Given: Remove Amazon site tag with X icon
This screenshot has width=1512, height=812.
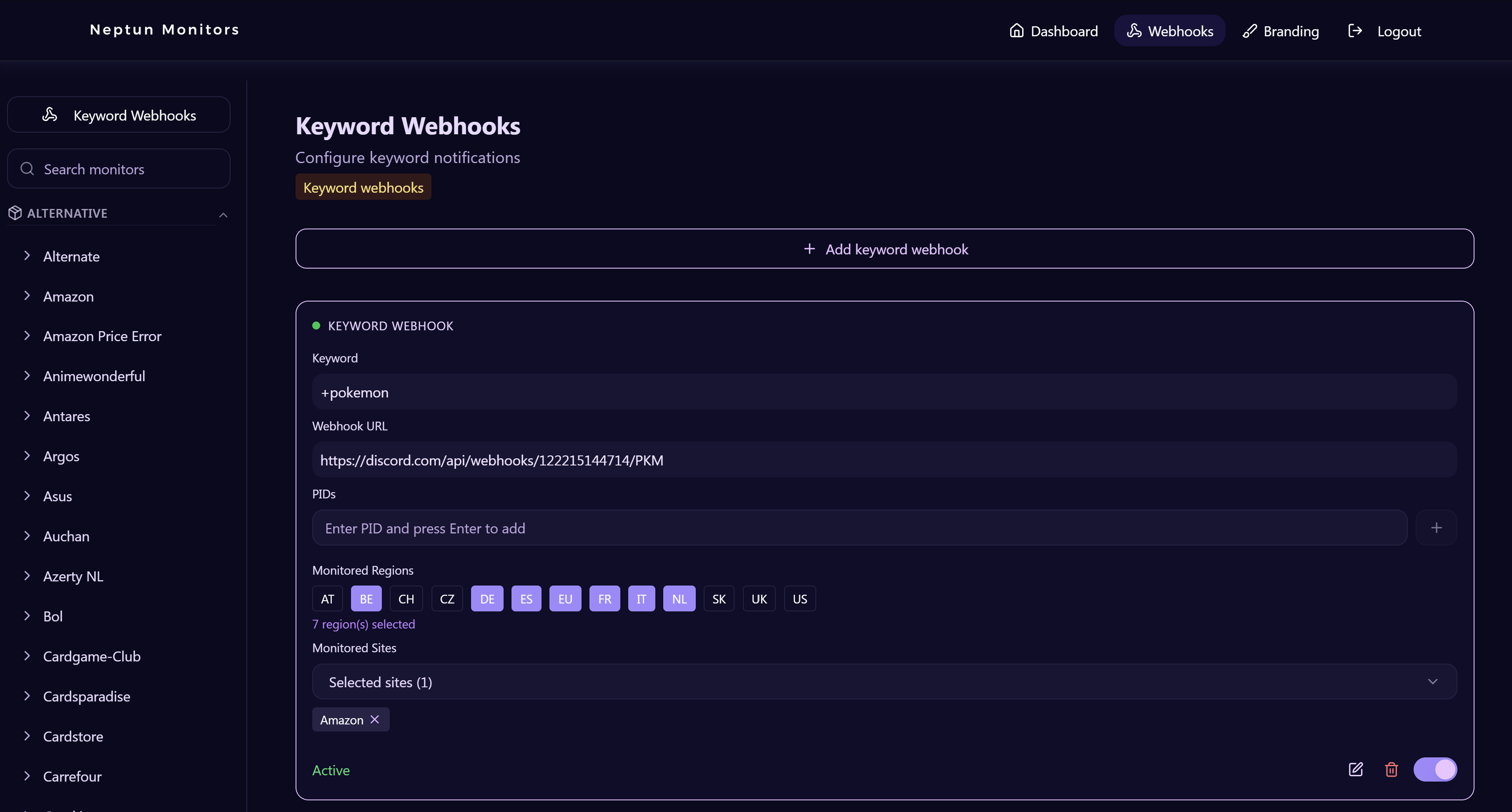Looking at the screenshot, I should click(374, 719).
